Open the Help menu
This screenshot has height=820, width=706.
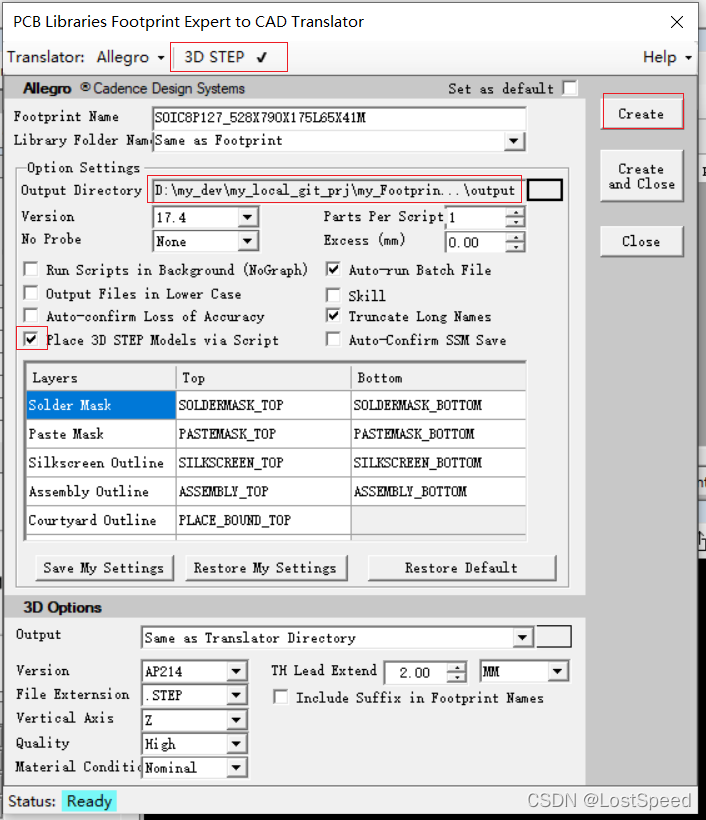click(x=667, y=57)
